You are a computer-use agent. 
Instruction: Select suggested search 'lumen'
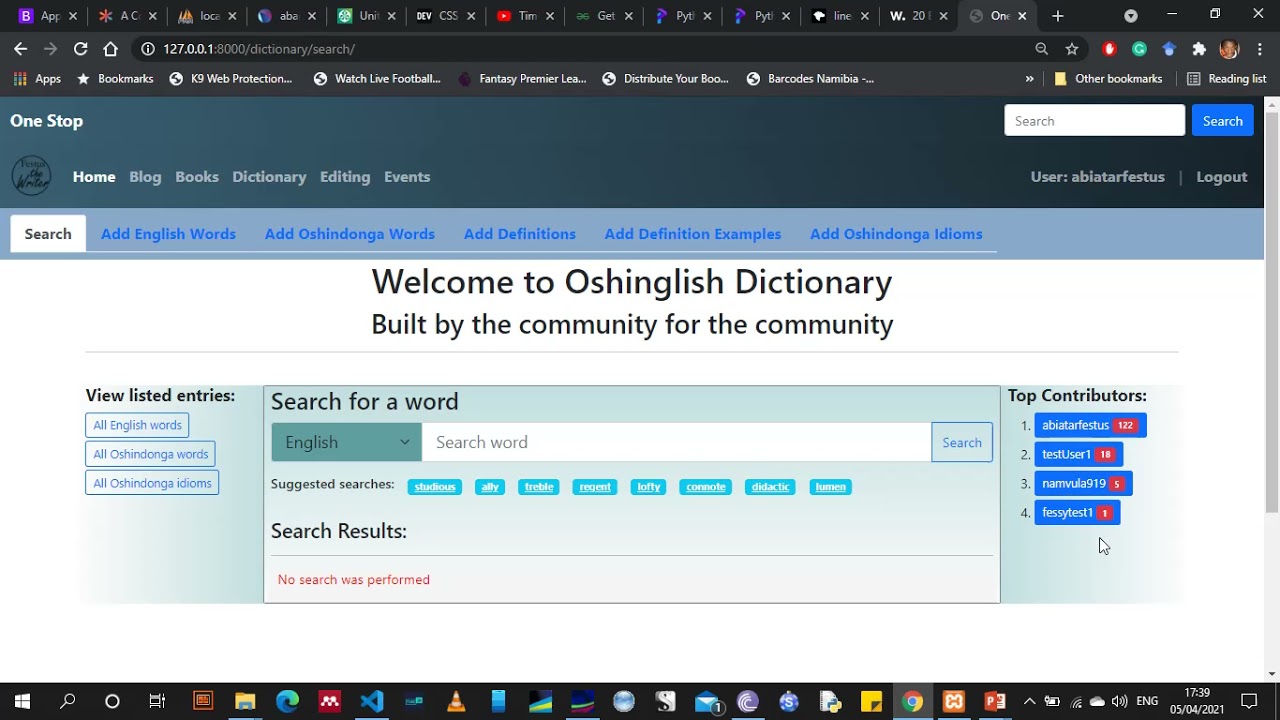[x=830, y=487]
